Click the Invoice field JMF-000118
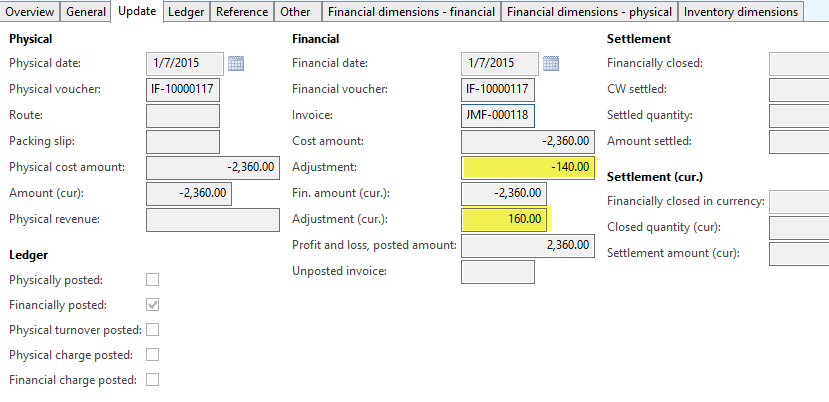 (498, 116)
